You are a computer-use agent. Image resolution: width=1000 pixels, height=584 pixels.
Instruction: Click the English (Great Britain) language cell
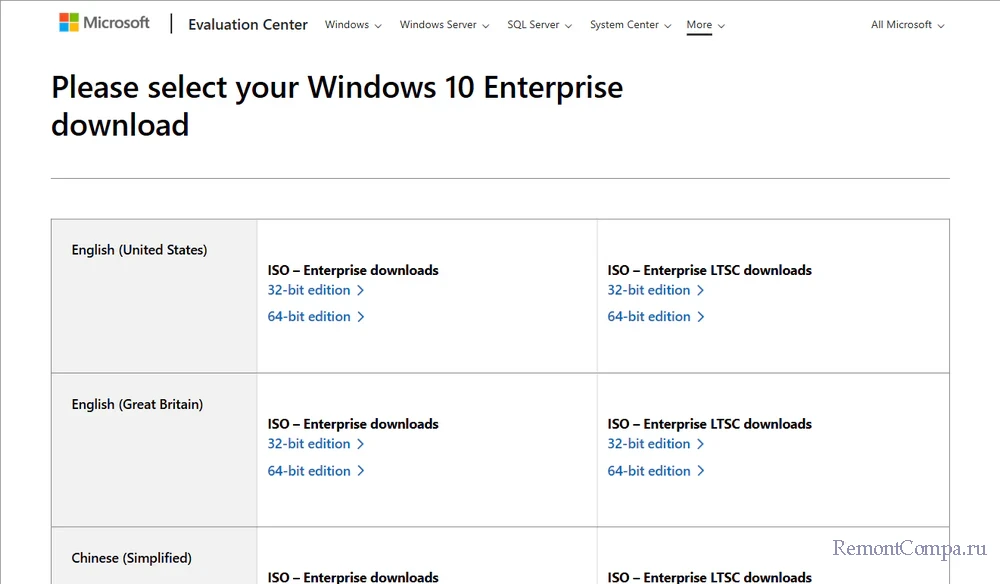137,404
